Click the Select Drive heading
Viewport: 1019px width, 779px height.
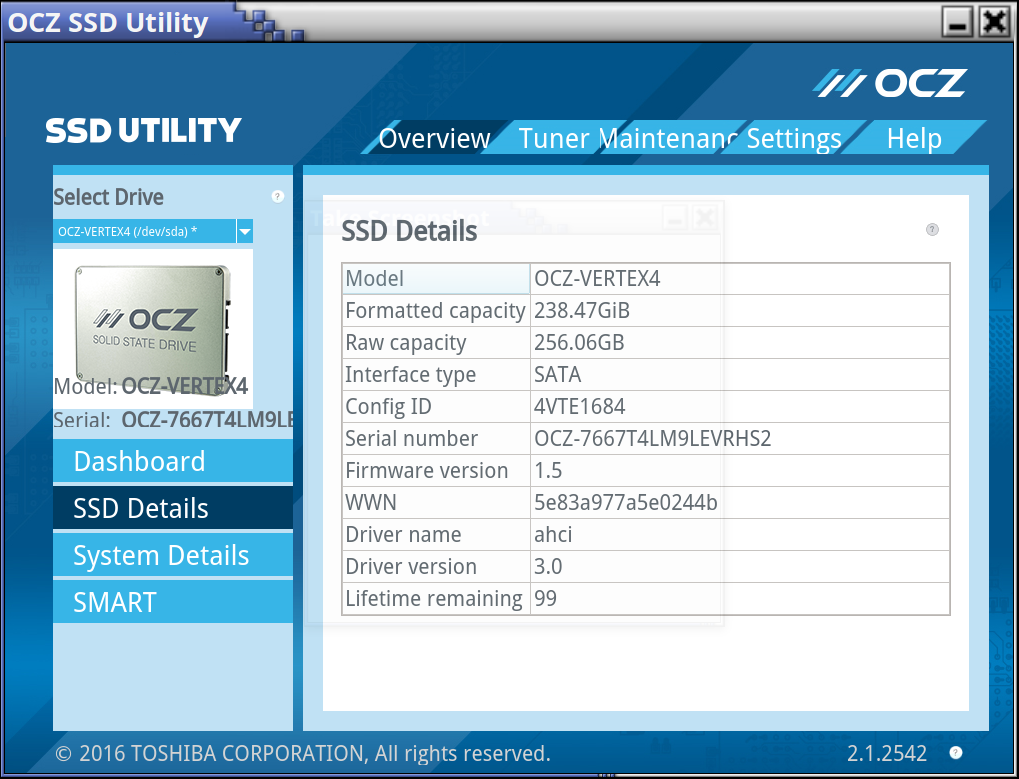pyautogui.click(x=109, y=197)
